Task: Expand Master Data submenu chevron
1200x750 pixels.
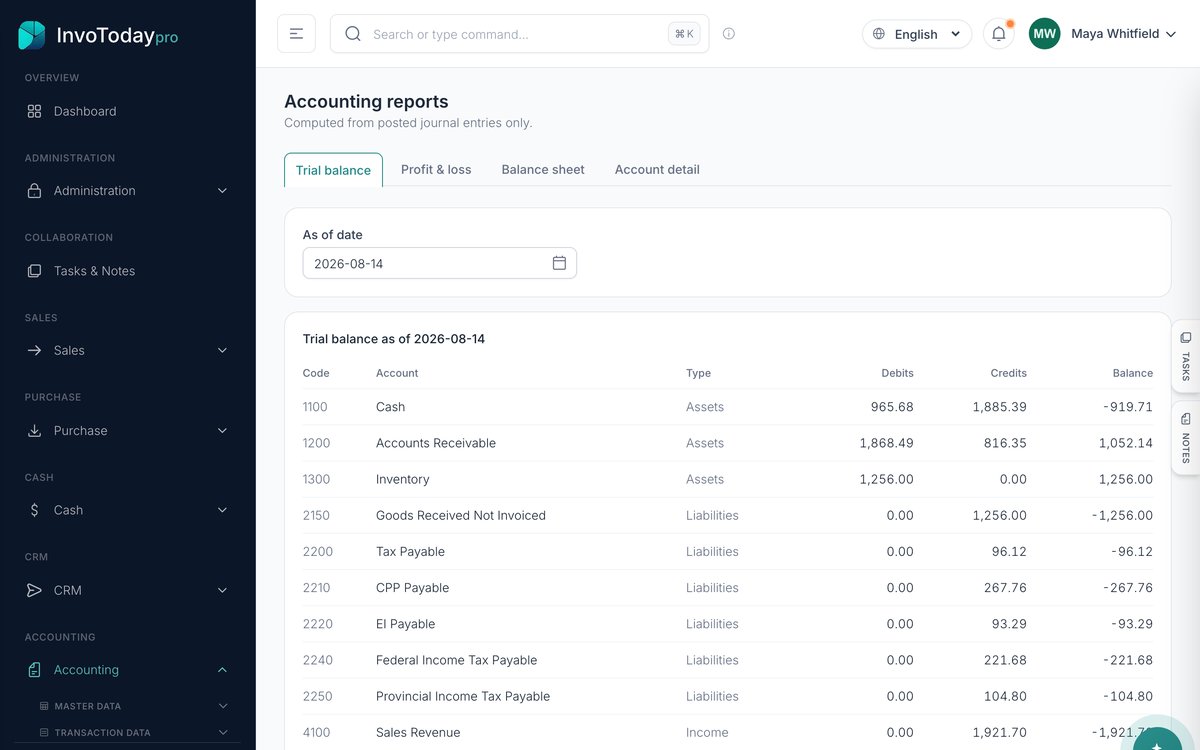Action: (x=222, y=706)
